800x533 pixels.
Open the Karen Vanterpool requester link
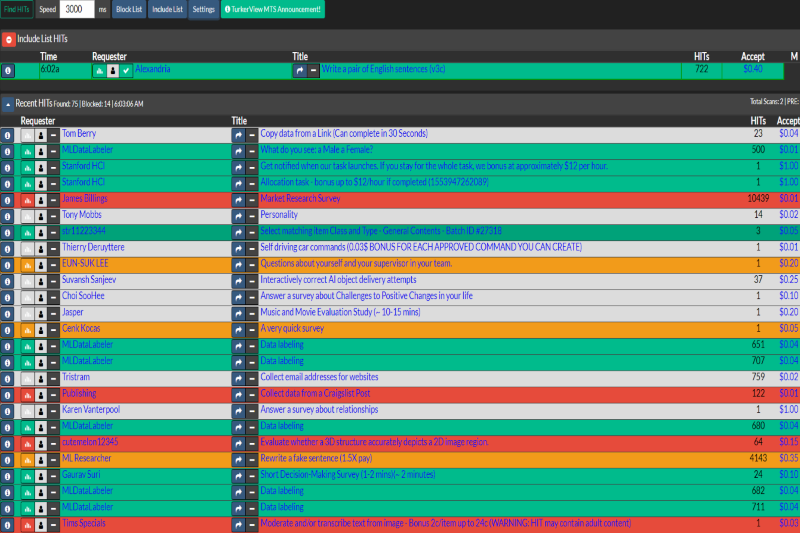[93, 410]
